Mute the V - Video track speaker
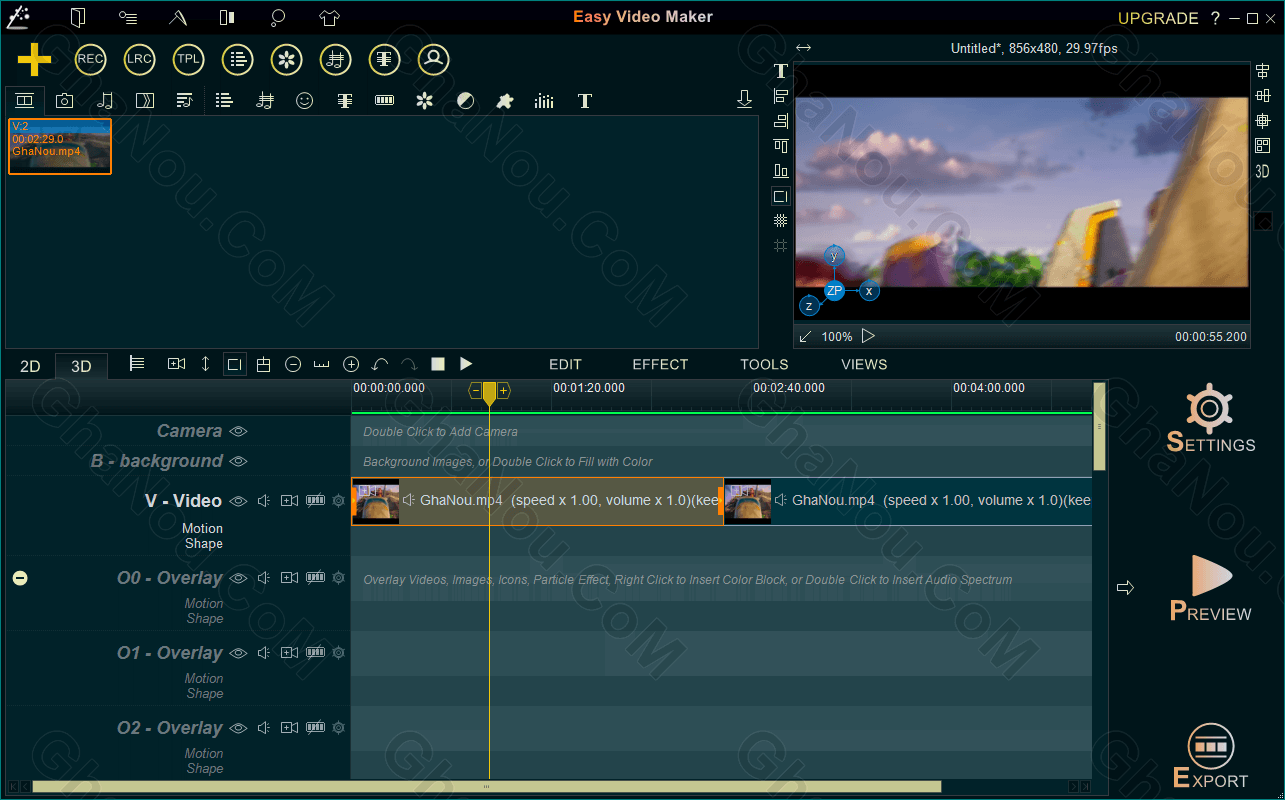This screenshot has height=800, width=1285. pos(264,501)
